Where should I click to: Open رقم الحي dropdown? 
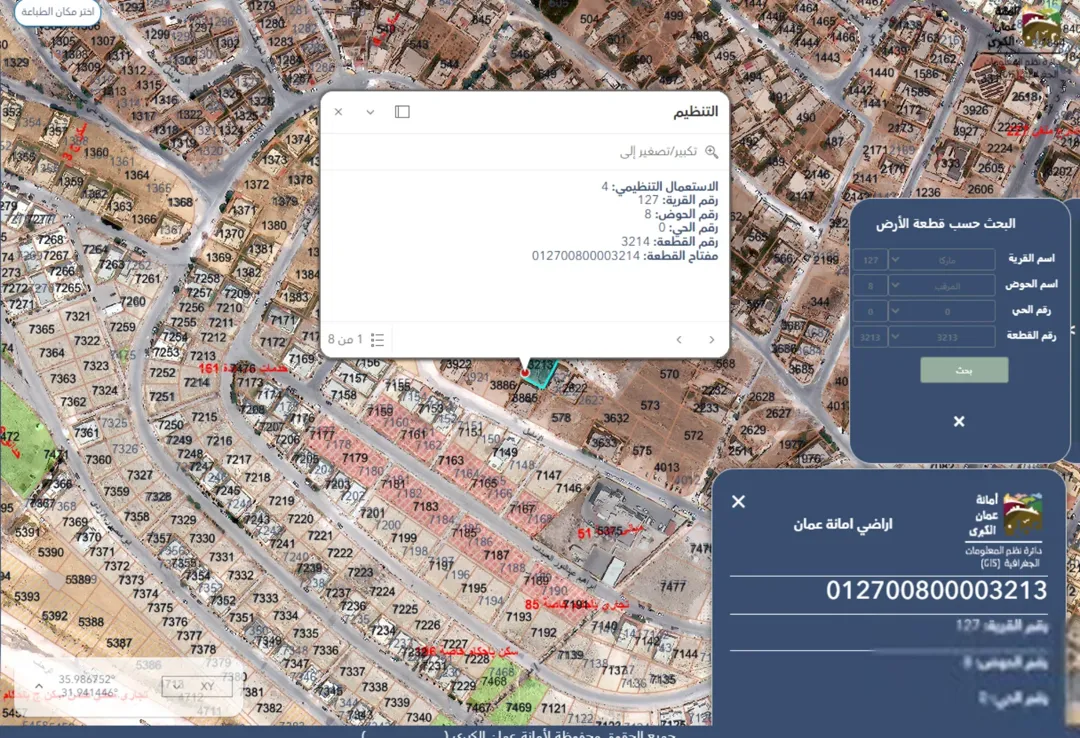[x=942, y=311]
